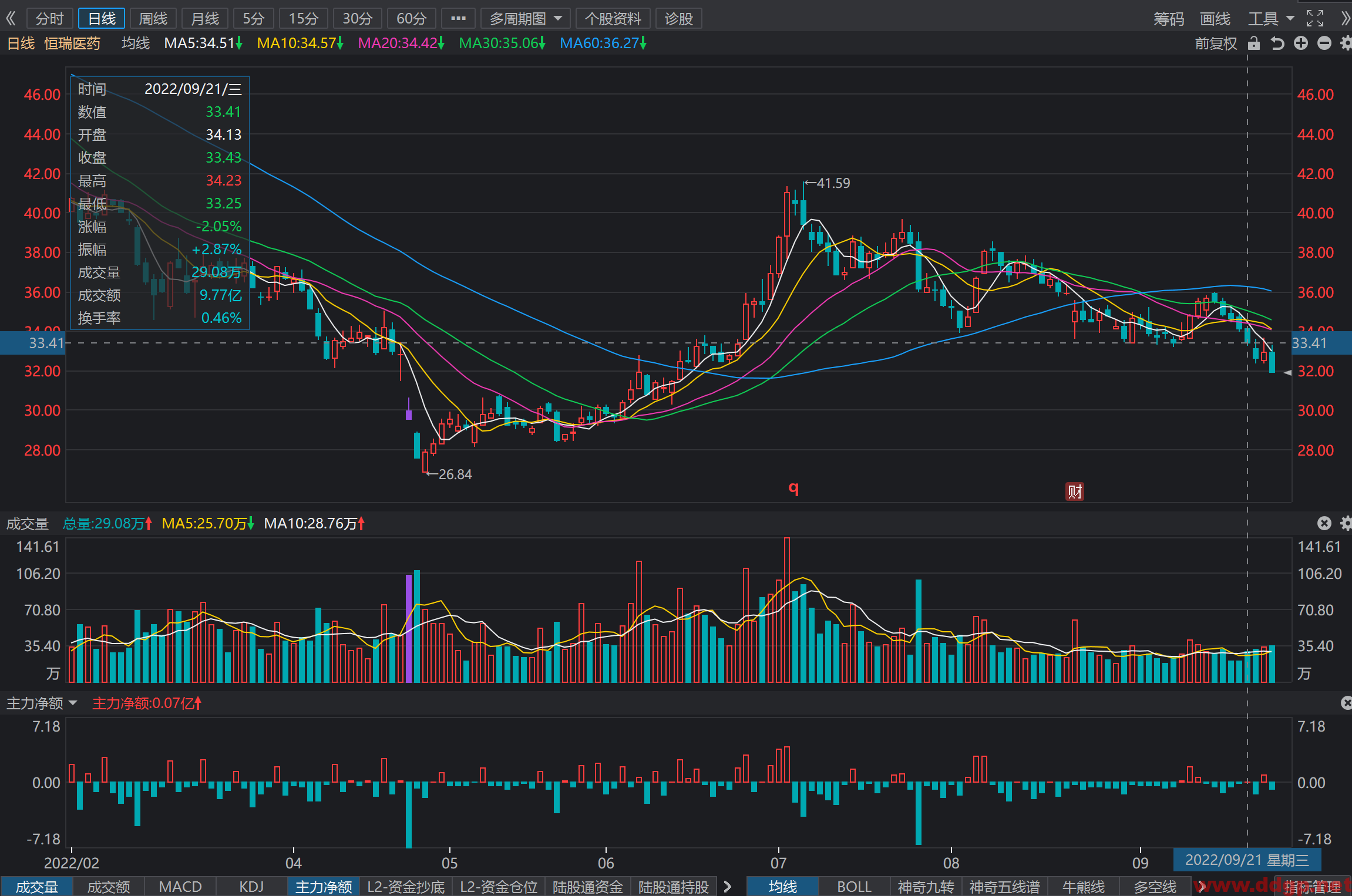
Task: Collapse left panel with double chevron icon
Action: pos(11,18)
